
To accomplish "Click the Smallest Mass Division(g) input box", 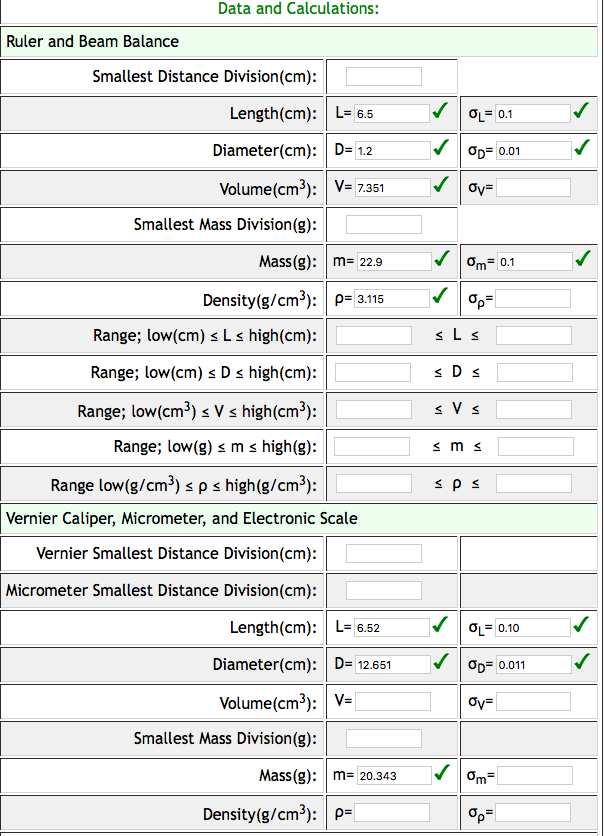I will coord(384,224).
